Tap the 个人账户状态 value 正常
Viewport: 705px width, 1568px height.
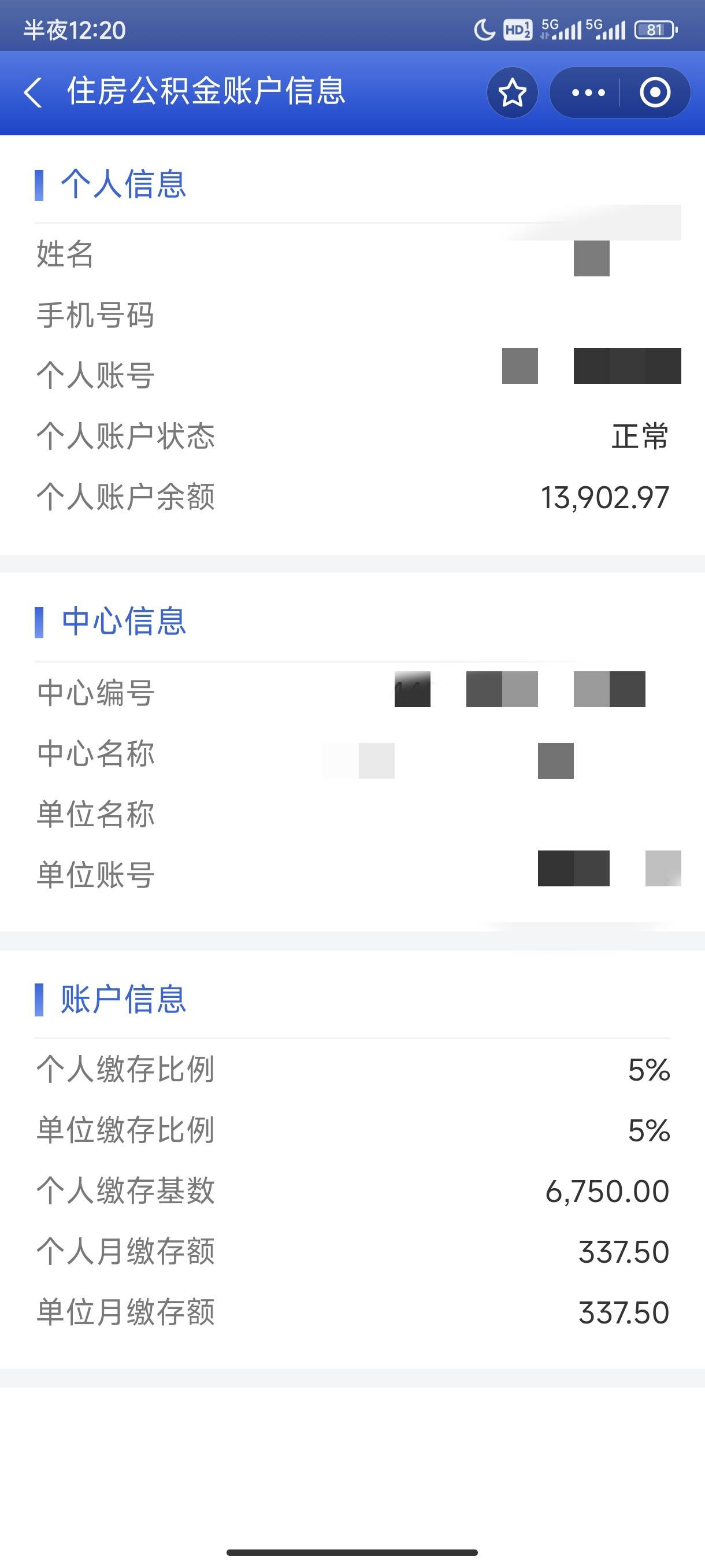pyautogui.click(x=640, y=437)
